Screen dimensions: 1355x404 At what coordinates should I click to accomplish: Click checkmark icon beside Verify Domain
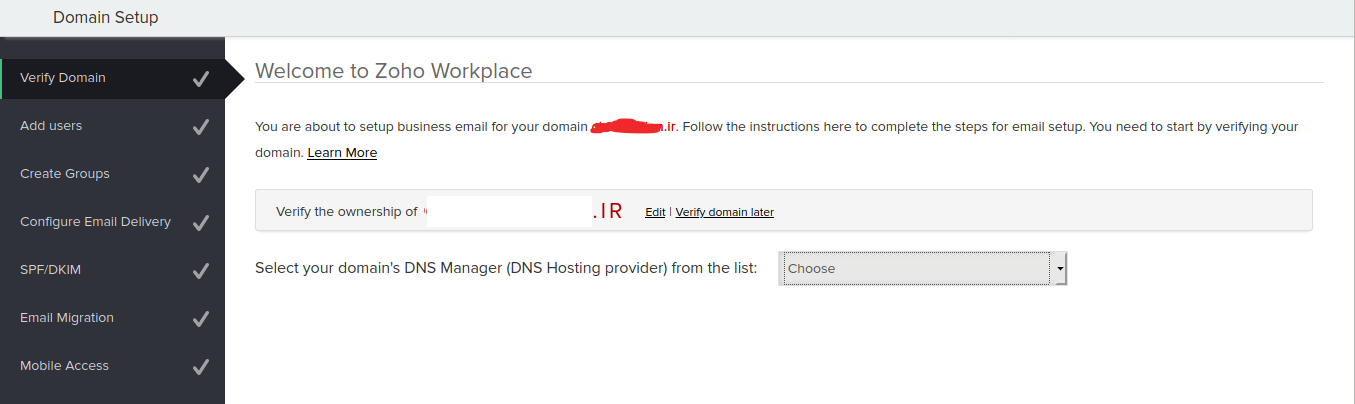(201, 79)
